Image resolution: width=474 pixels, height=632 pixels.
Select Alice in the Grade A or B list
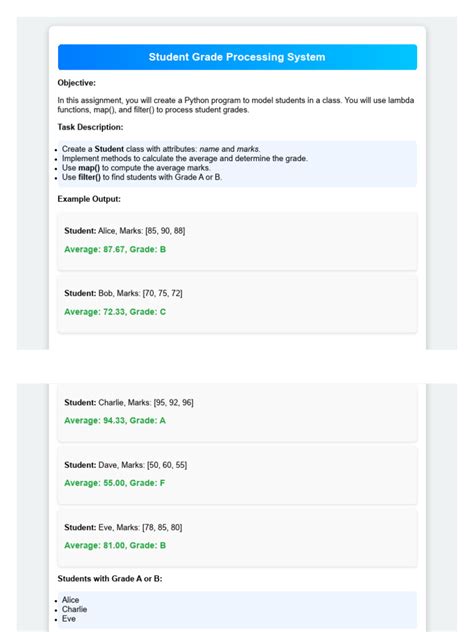coord(71,600)
